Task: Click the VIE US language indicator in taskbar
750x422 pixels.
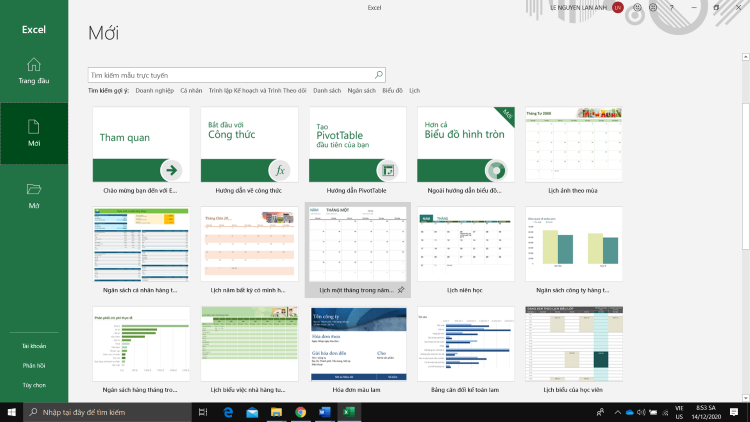Action: pos(679,412)
